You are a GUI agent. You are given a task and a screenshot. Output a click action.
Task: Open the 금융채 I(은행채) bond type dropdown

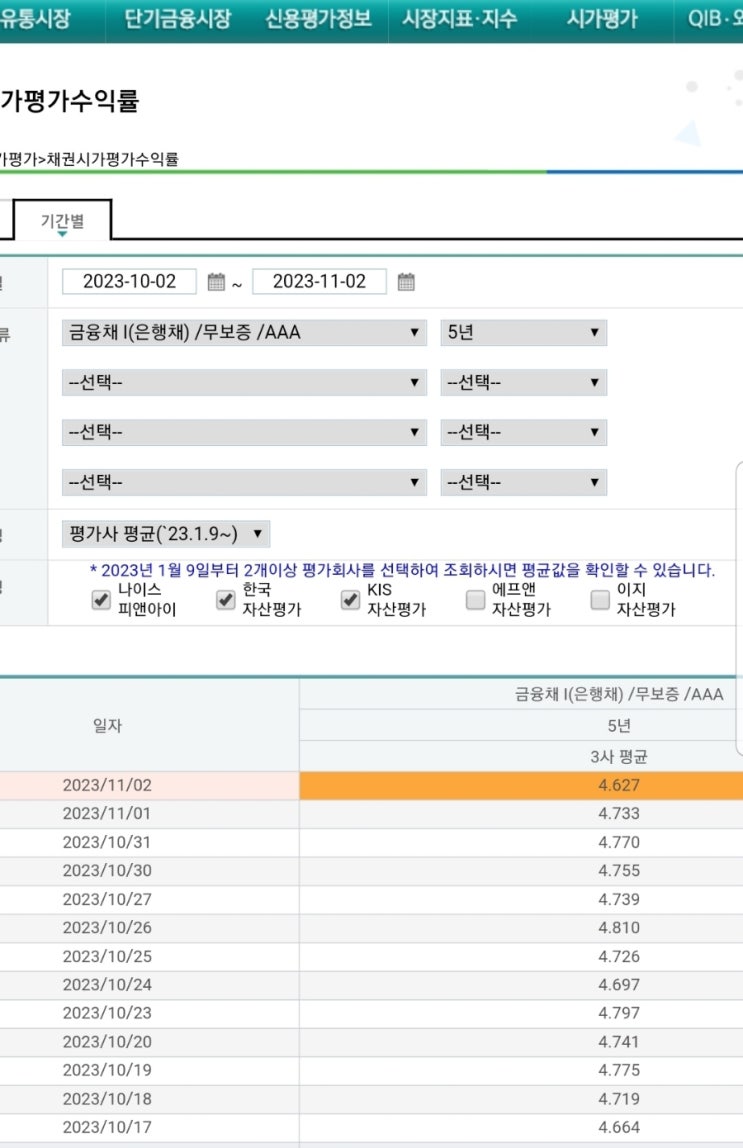[244, 332]
